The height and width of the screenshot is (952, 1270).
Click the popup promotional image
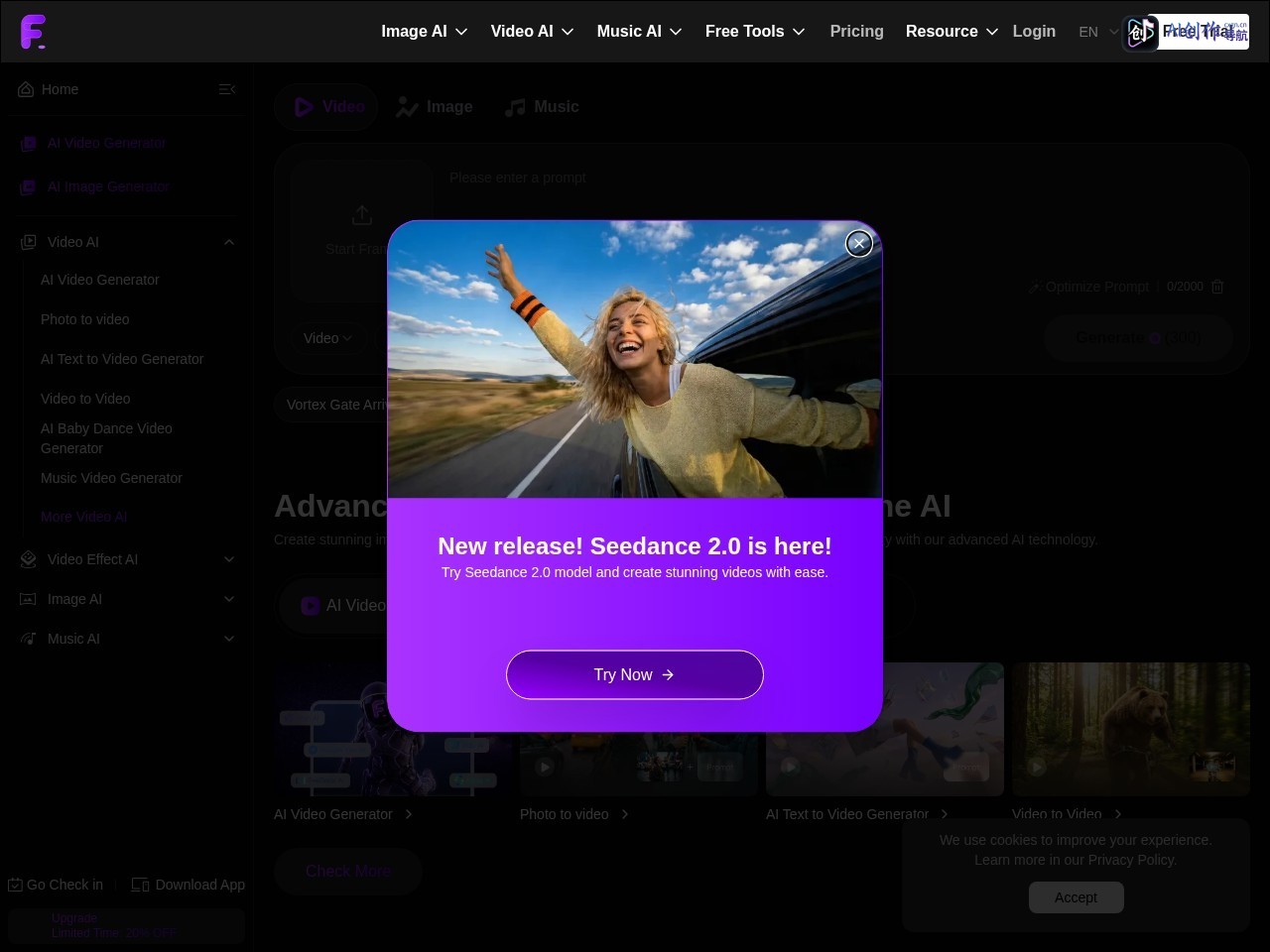635,359
